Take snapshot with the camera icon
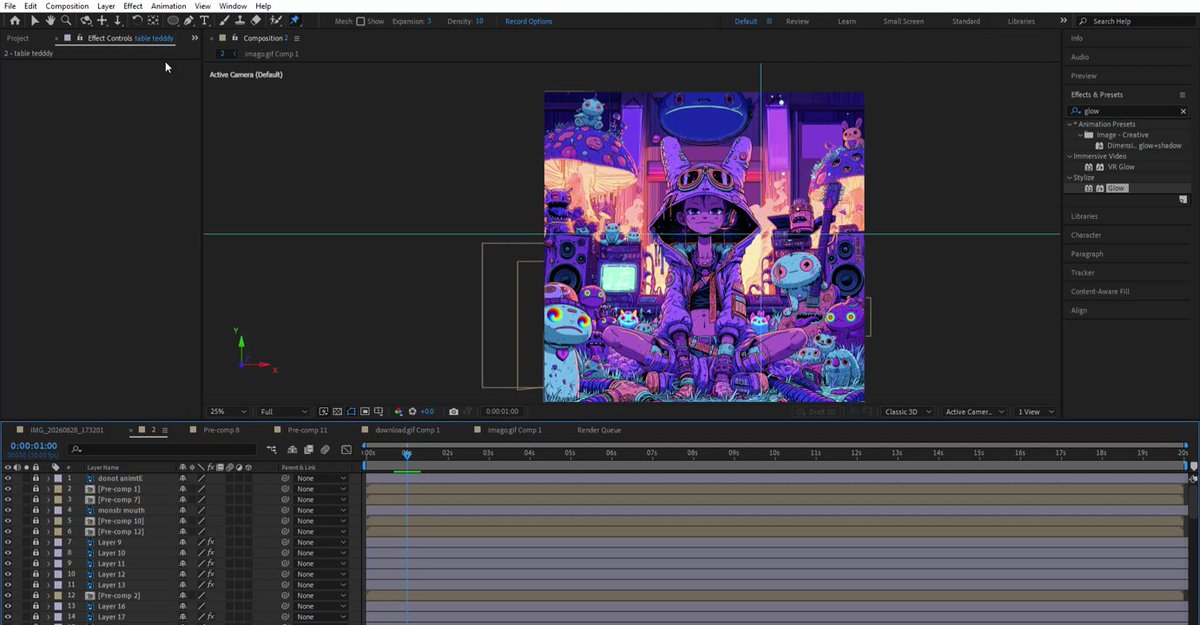Viewport: 1200px width, 625px height. pyautogui.click(x=453, y=411)
